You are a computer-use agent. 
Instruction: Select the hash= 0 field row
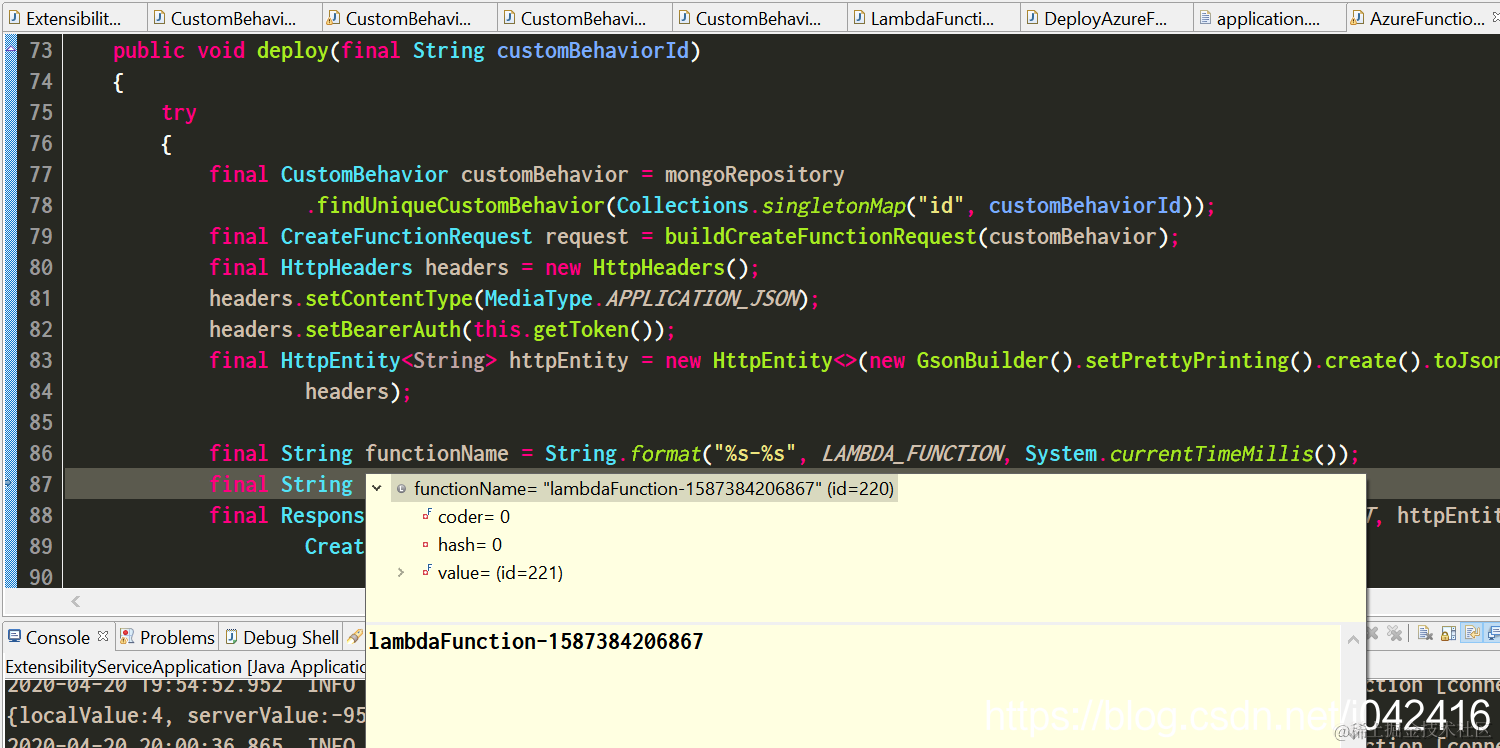pos(462,545)
